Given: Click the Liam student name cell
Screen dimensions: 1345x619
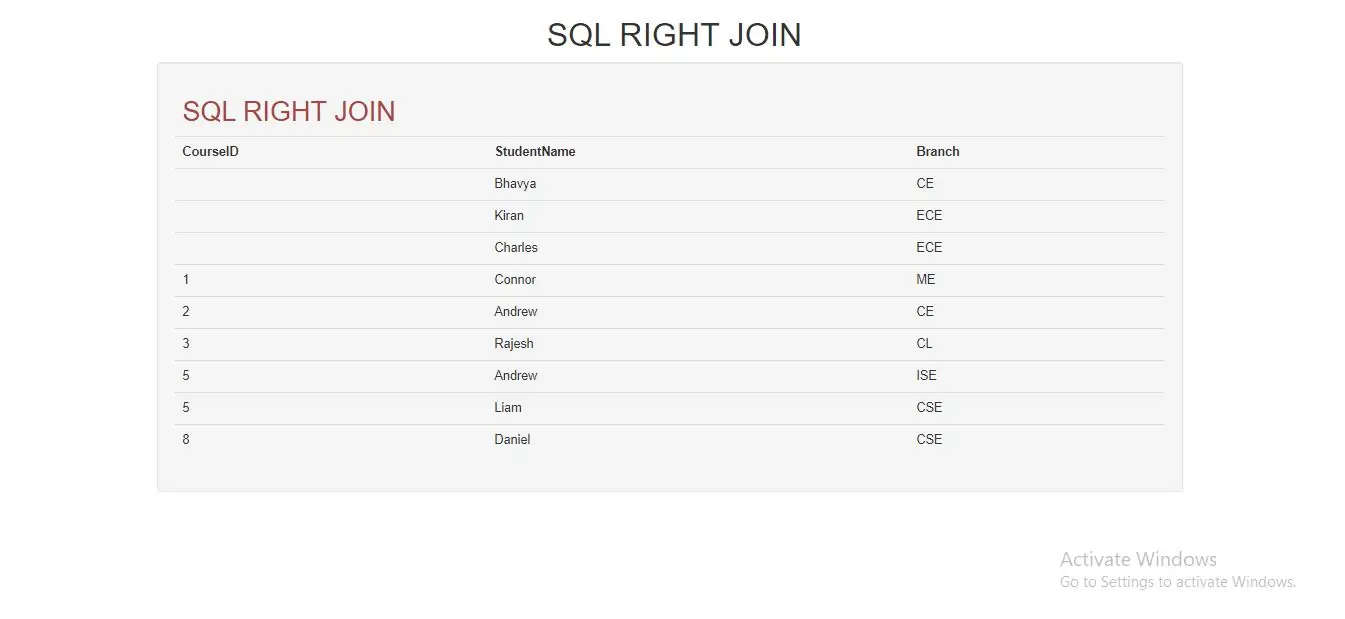Looking at the screenshot, I should [x=508, y=408].
